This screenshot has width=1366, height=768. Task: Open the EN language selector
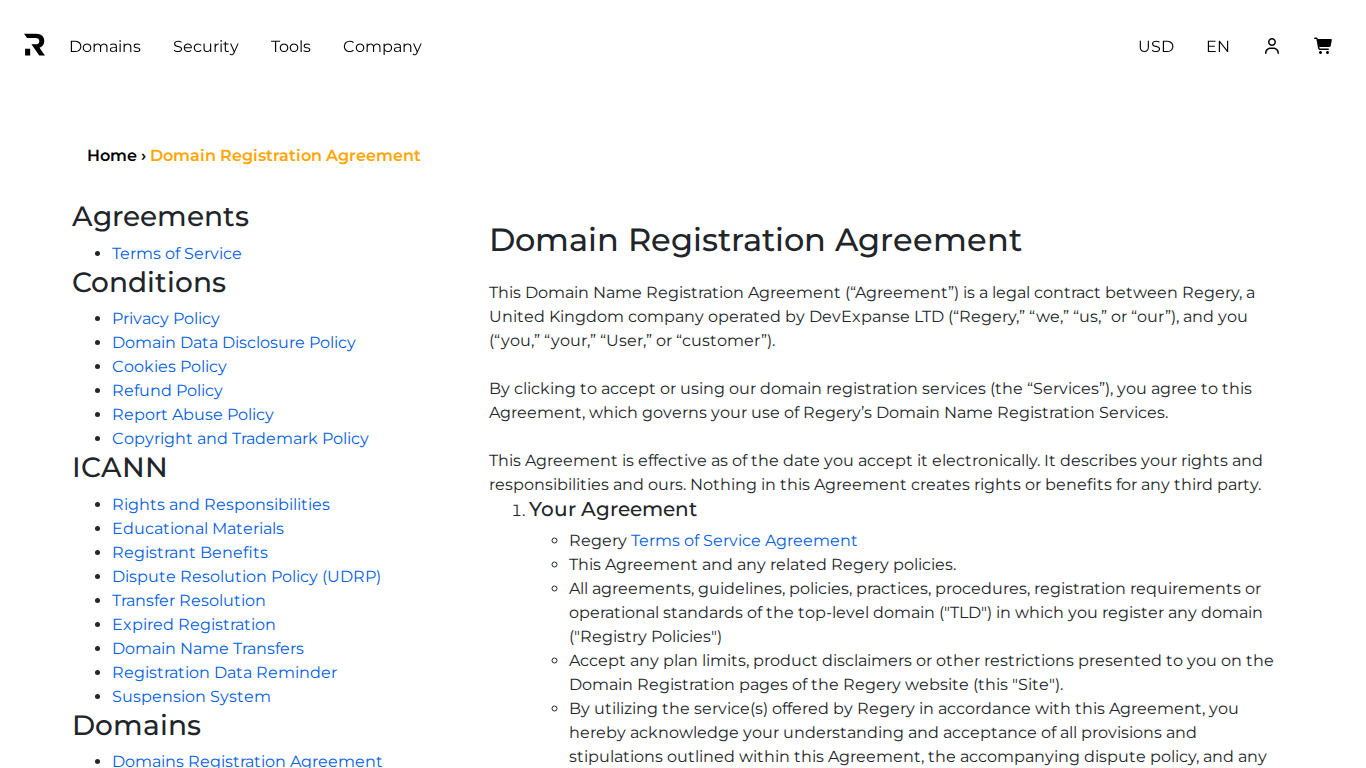tap(1218, 47)
